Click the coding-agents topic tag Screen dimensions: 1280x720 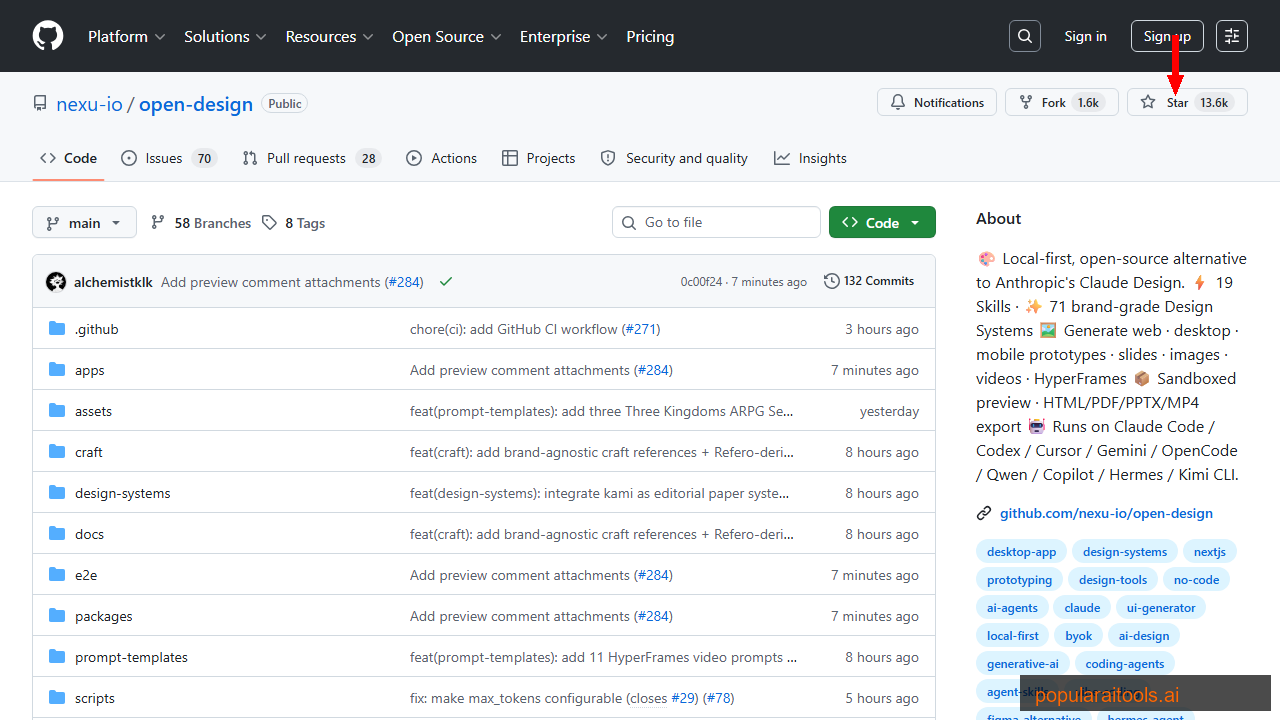(1125, 664)
